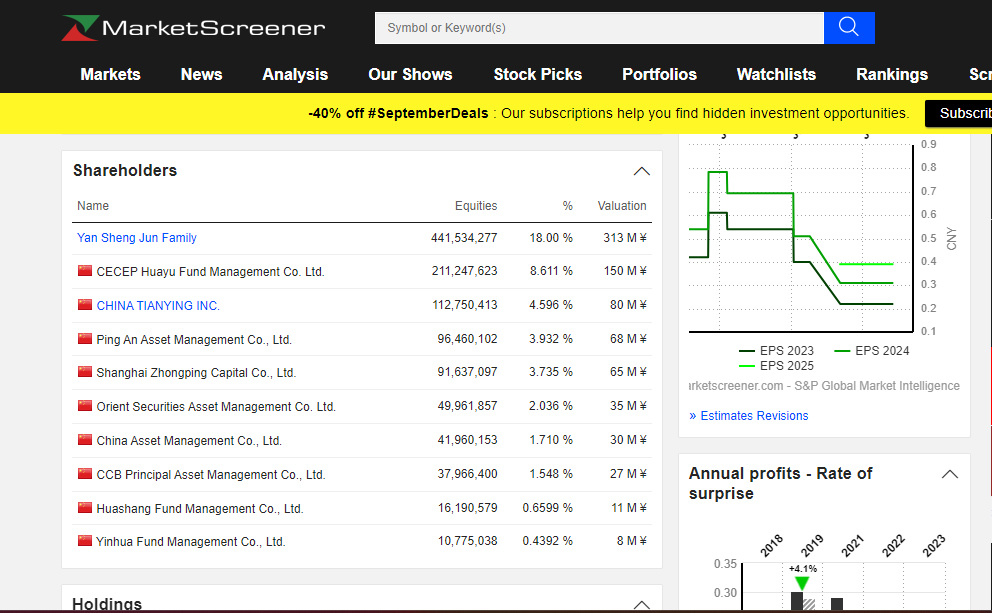This screenshot has height=613, width=992.
Task: Open the News menu
Action: click(x=202, y=75)
